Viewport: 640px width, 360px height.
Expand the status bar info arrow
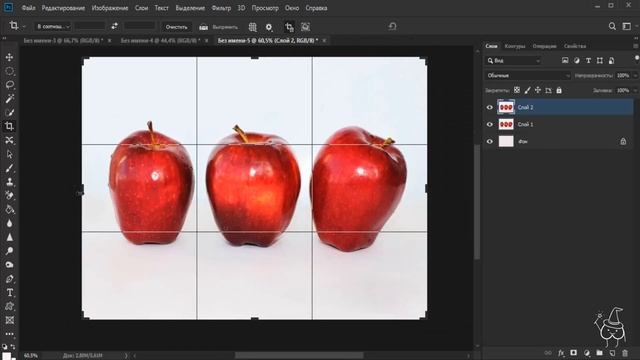(126, 356)
